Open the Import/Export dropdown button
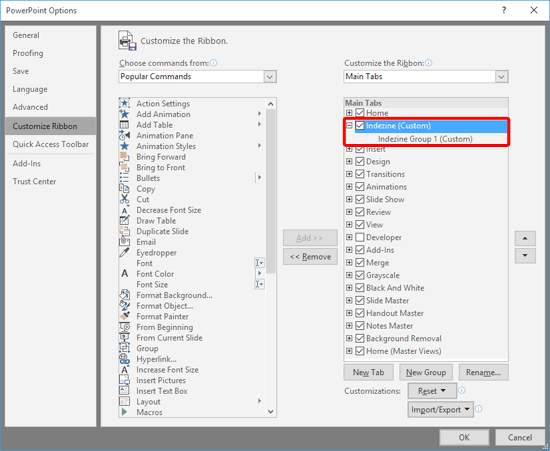The image size is (550, 451). (x=441, y=409)
